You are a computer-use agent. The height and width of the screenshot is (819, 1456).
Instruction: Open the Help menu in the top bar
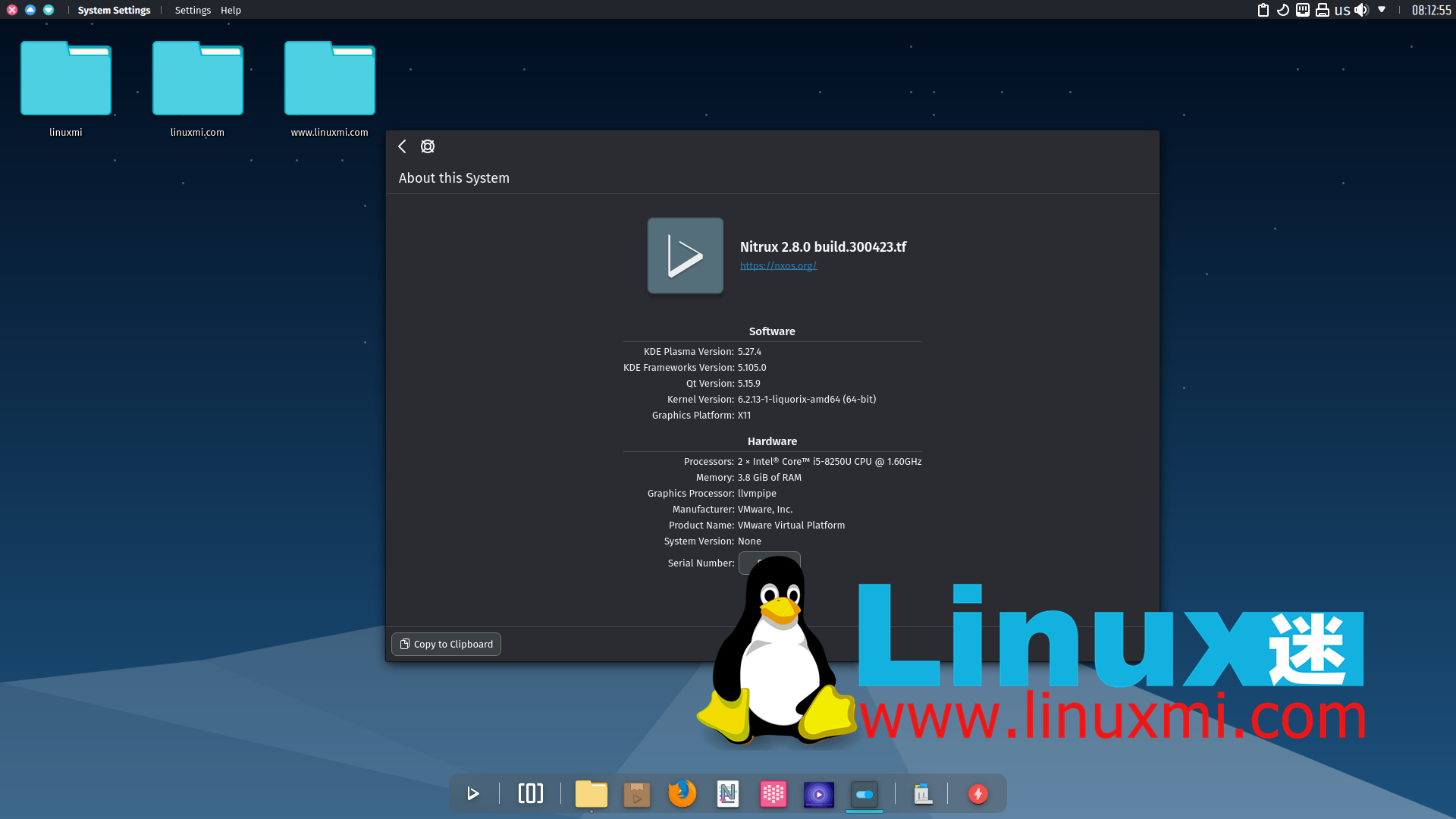point(231,10)
